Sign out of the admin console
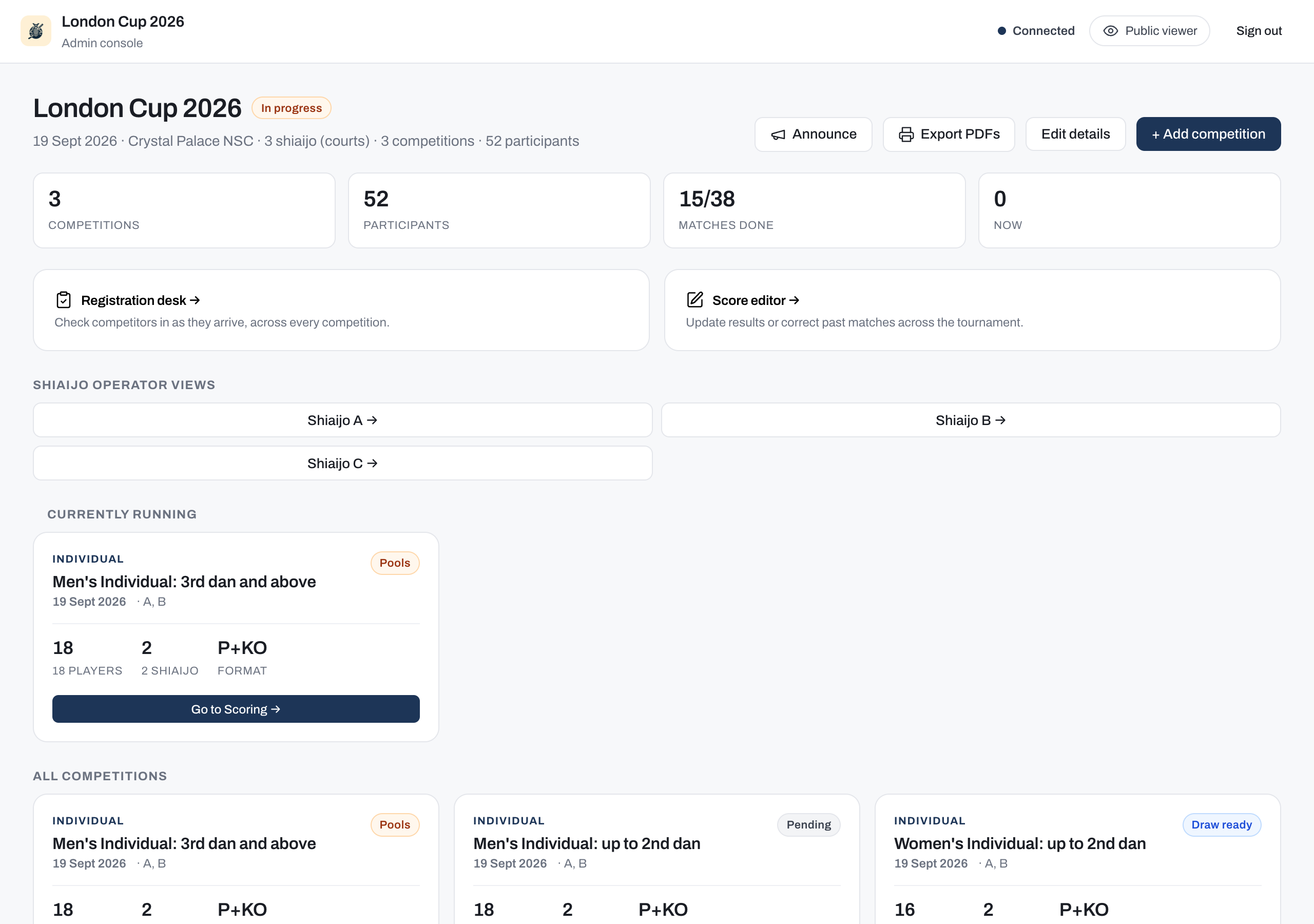1314x924 pixels. [1259, 31]
